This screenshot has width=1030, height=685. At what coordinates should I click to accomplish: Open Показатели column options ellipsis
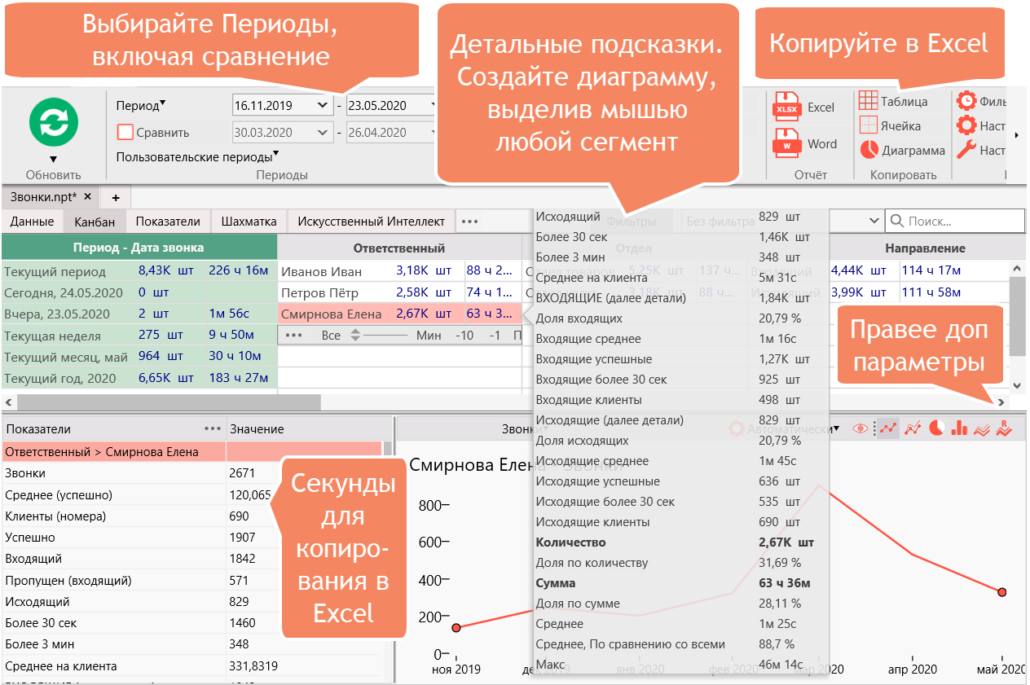212,429
